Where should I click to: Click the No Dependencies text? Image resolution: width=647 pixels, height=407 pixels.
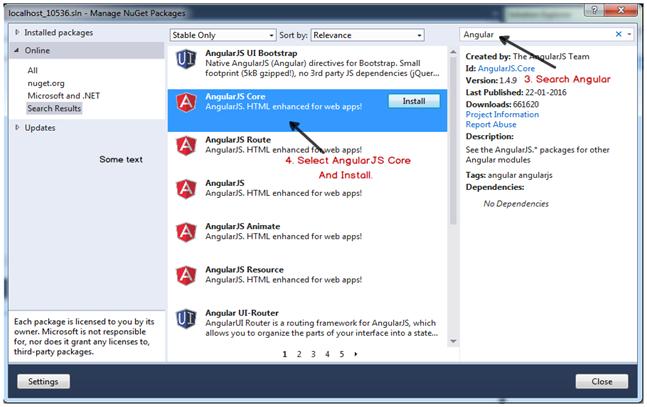(x=516, y=204)
